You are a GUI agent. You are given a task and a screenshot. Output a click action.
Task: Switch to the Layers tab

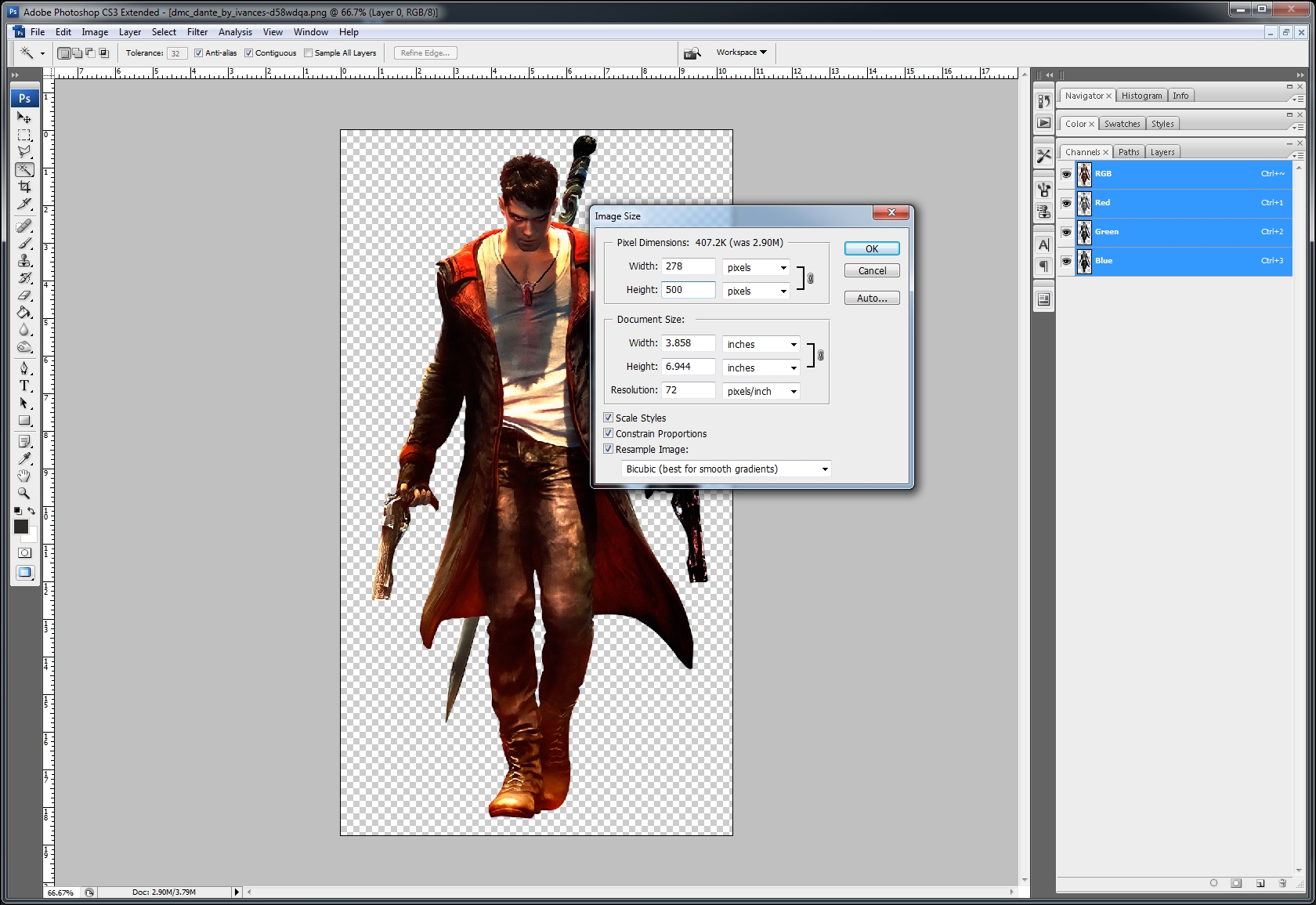pyautogui.click(x=1162, y=152)
